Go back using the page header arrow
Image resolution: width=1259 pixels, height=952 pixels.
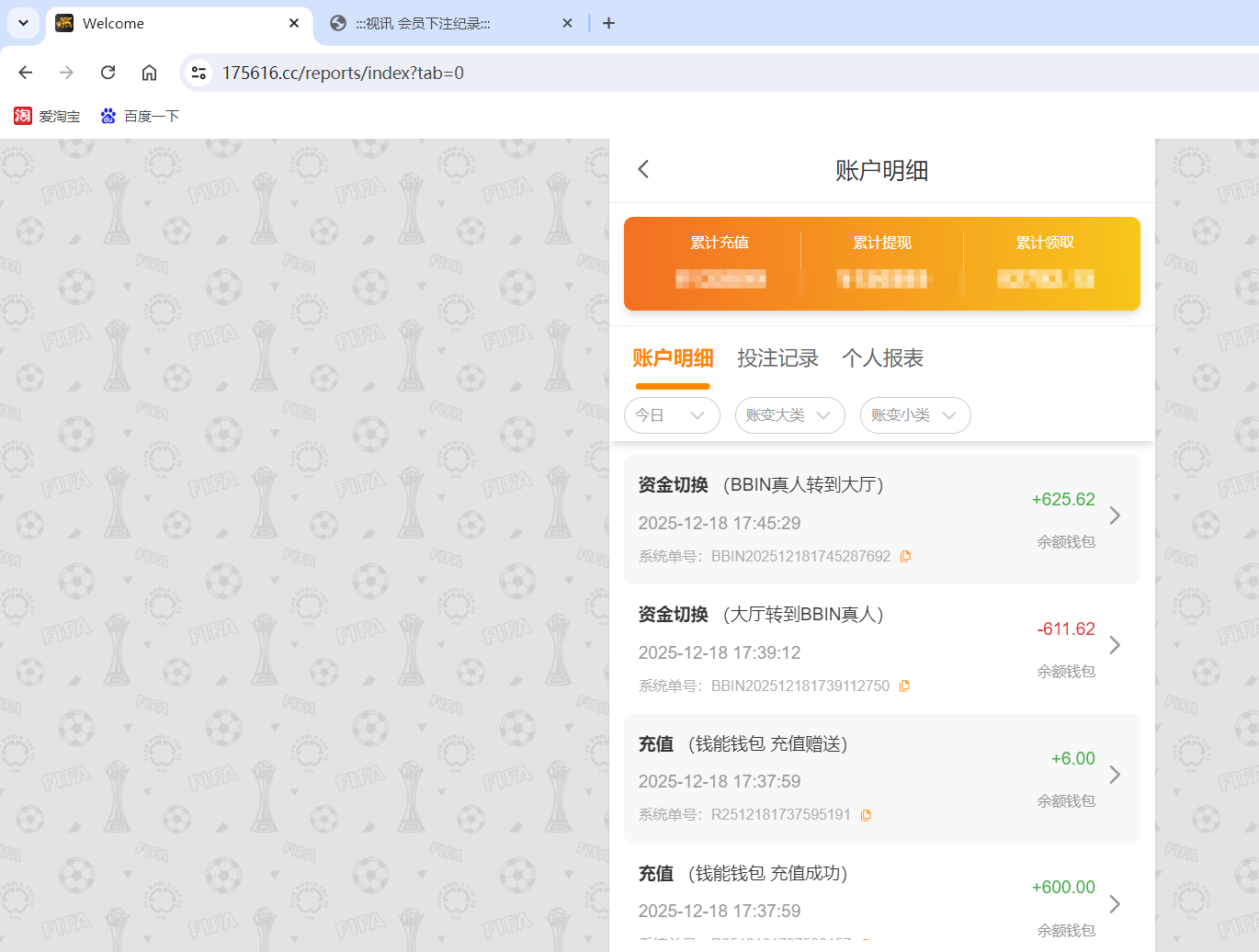coord(642,169)
